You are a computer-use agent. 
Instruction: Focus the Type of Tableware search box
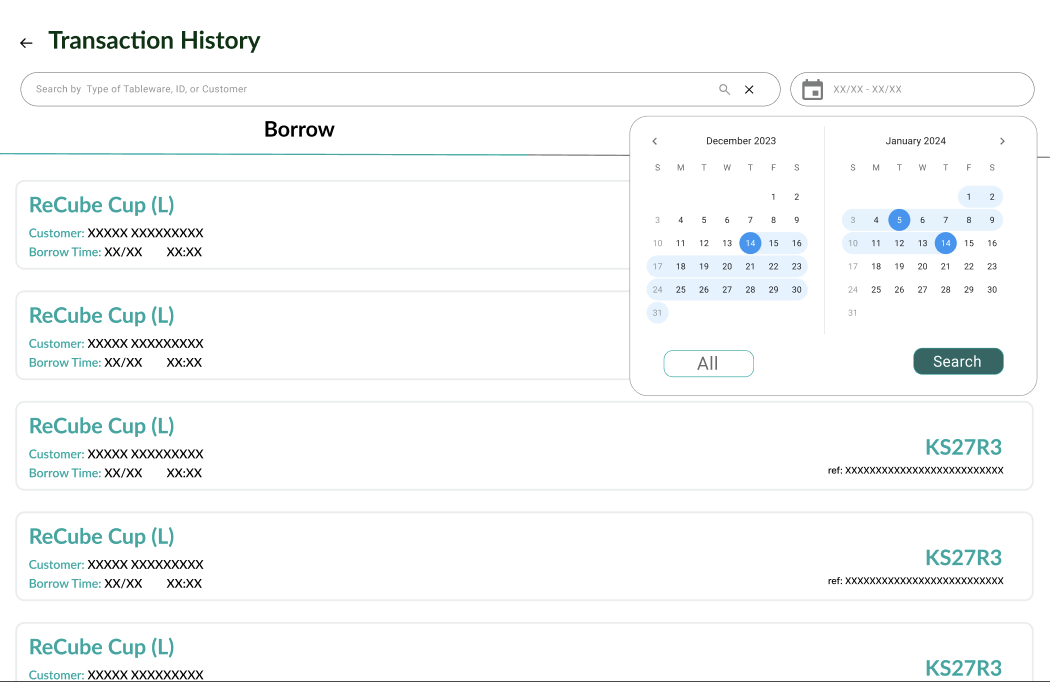click(x=400, y=89)
